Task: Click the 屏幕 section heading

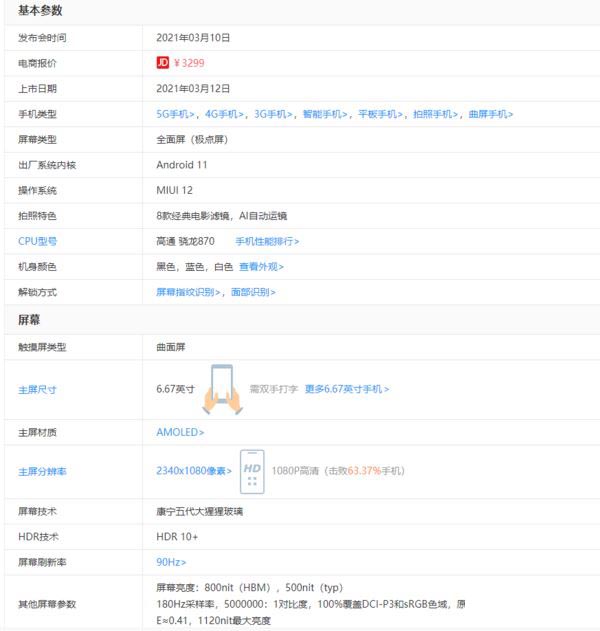Action: [x=29, y=320]
